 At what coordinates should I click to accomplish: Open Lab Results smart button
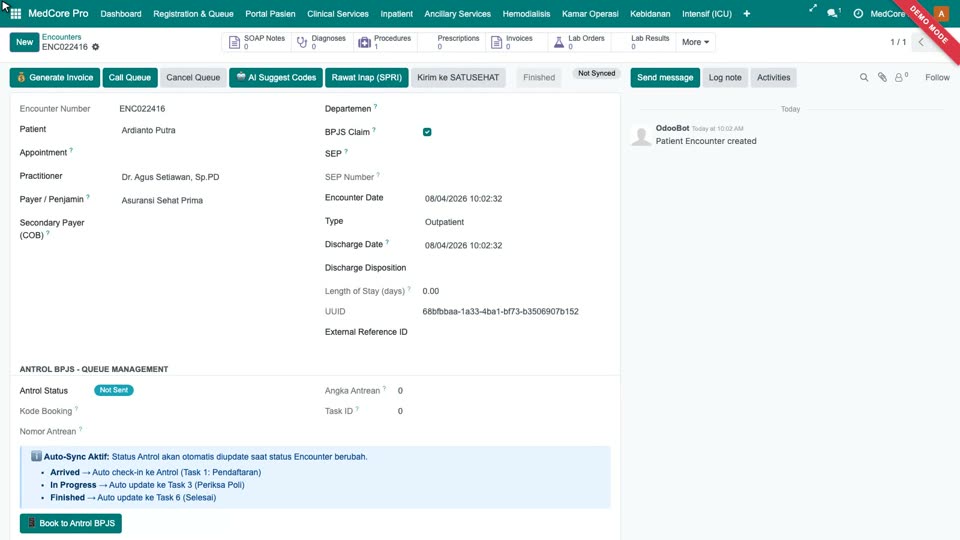642,42
